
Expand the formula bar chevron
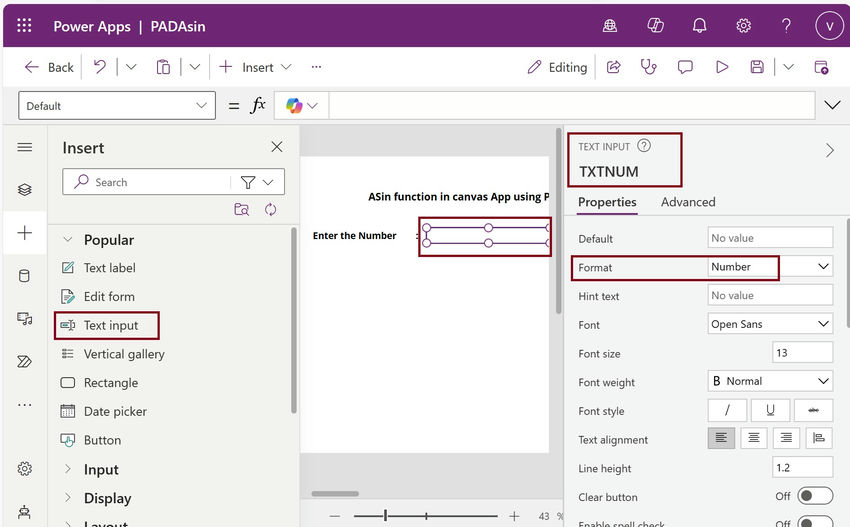(832, 105)
